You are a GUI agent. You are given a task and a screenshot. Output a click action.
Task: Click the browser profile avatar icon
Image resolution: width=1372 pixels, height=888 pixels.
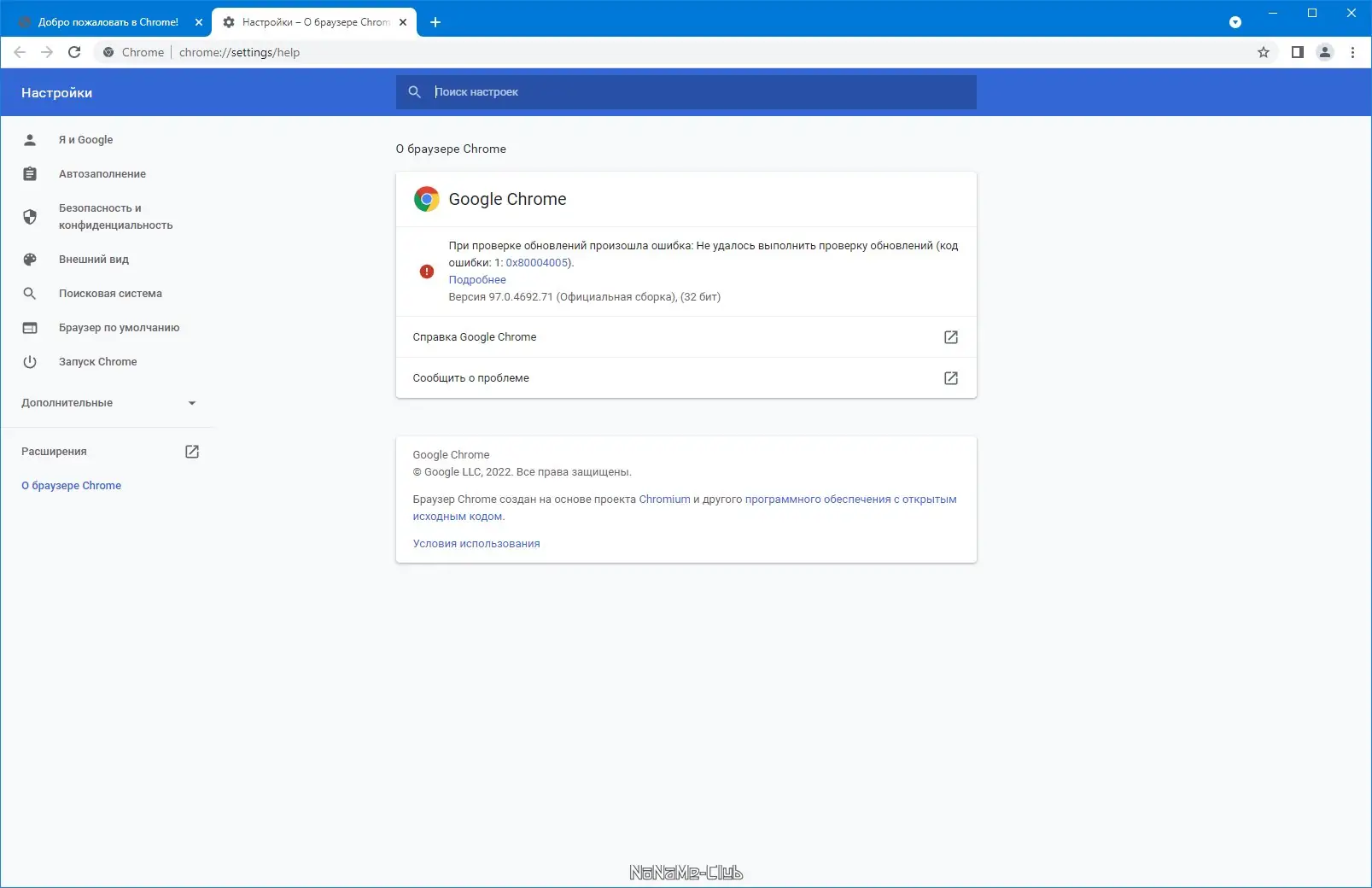pyautogui.click(x=1324, y=52)
